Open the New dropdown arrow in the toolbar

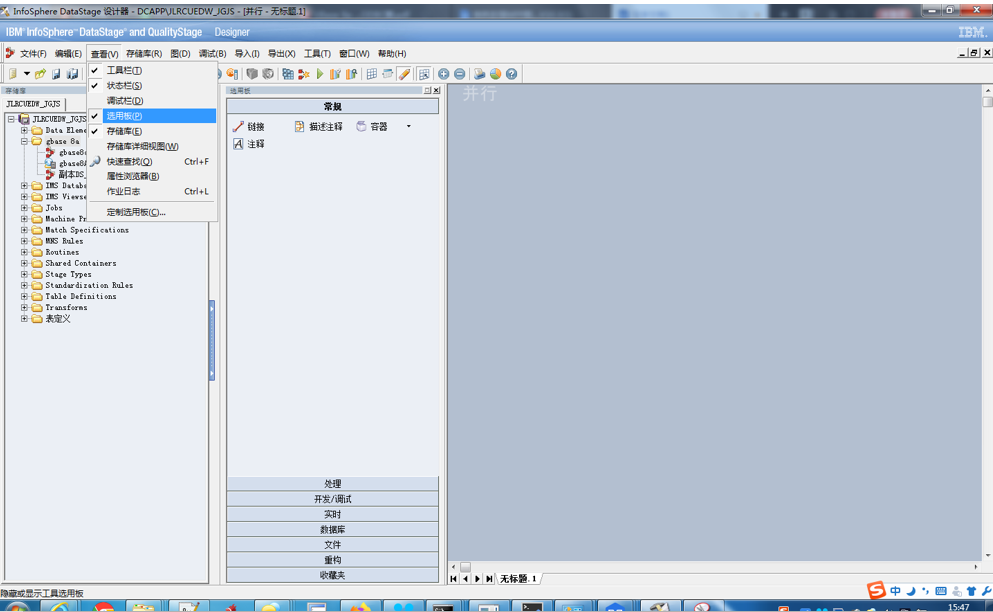point(27,74)
